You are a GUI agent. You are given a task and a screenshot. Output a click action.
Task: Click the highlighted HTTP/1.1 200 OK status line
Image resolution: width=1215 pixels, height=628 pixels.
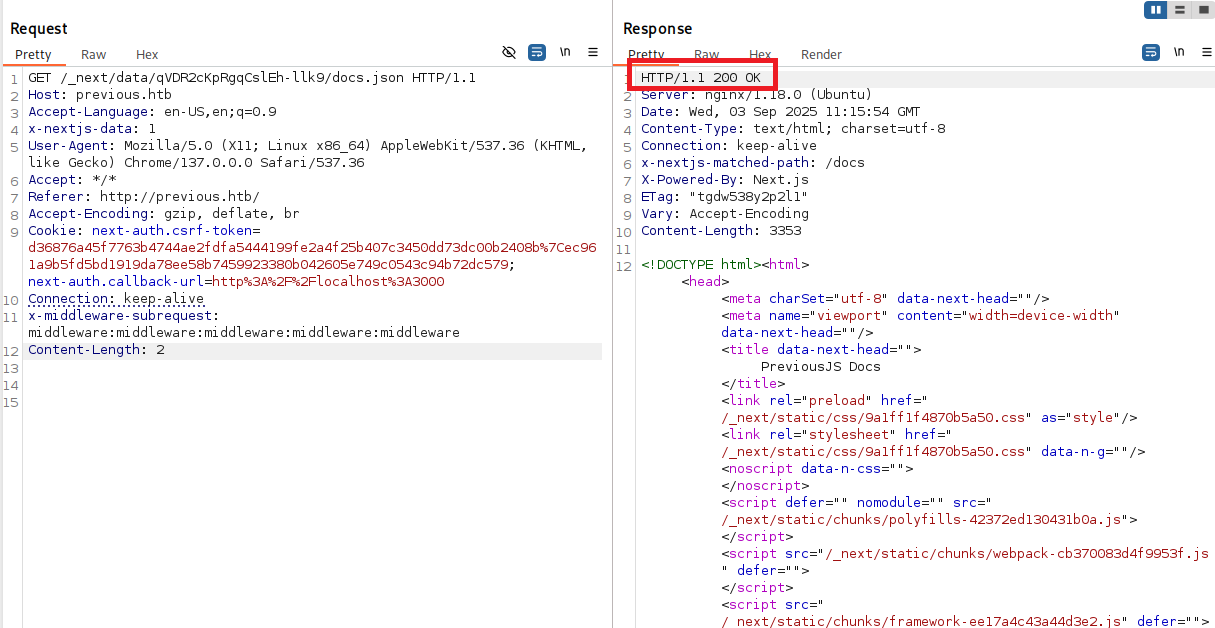coord(701,77)
